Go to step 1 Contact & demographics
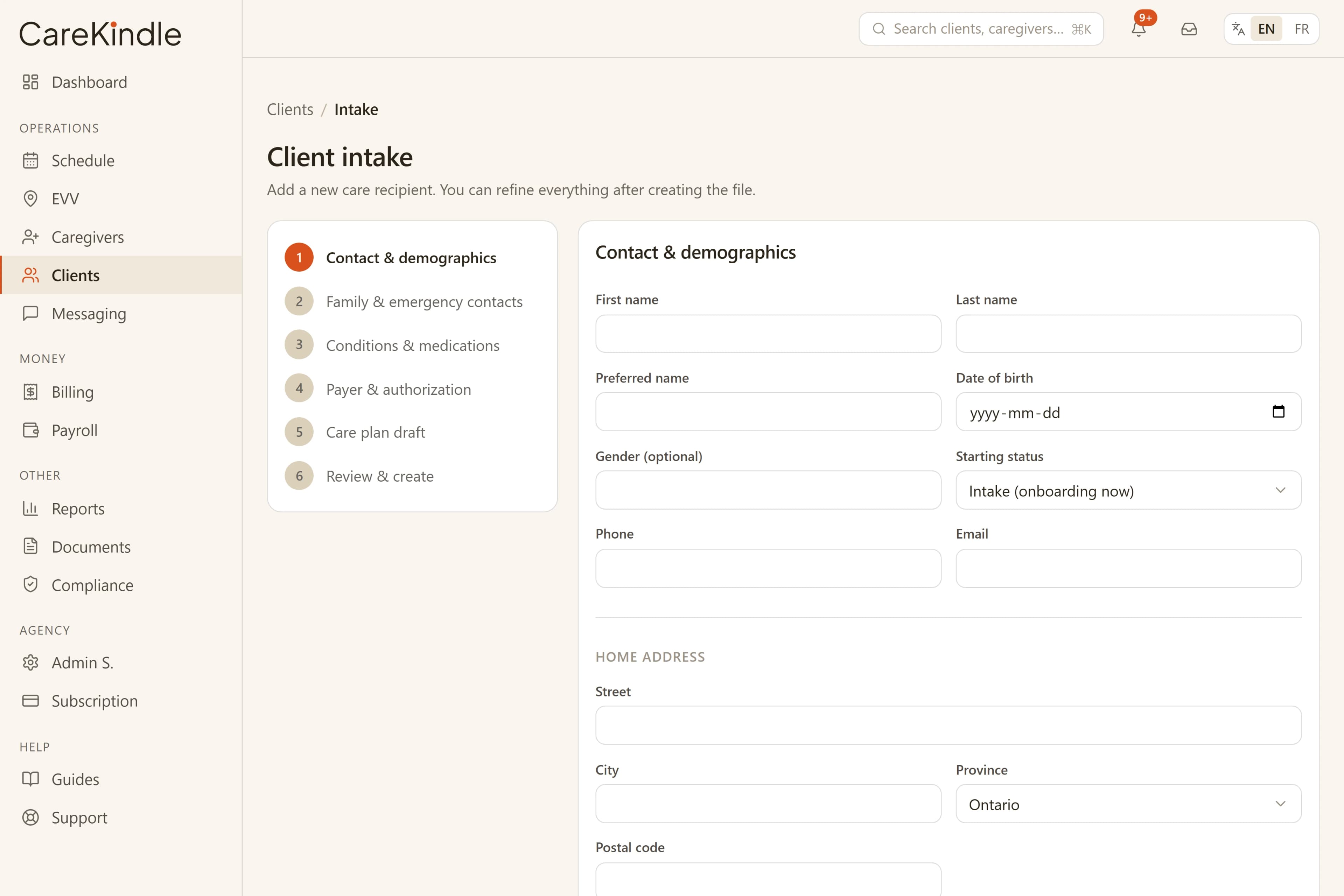 [390, 258]
